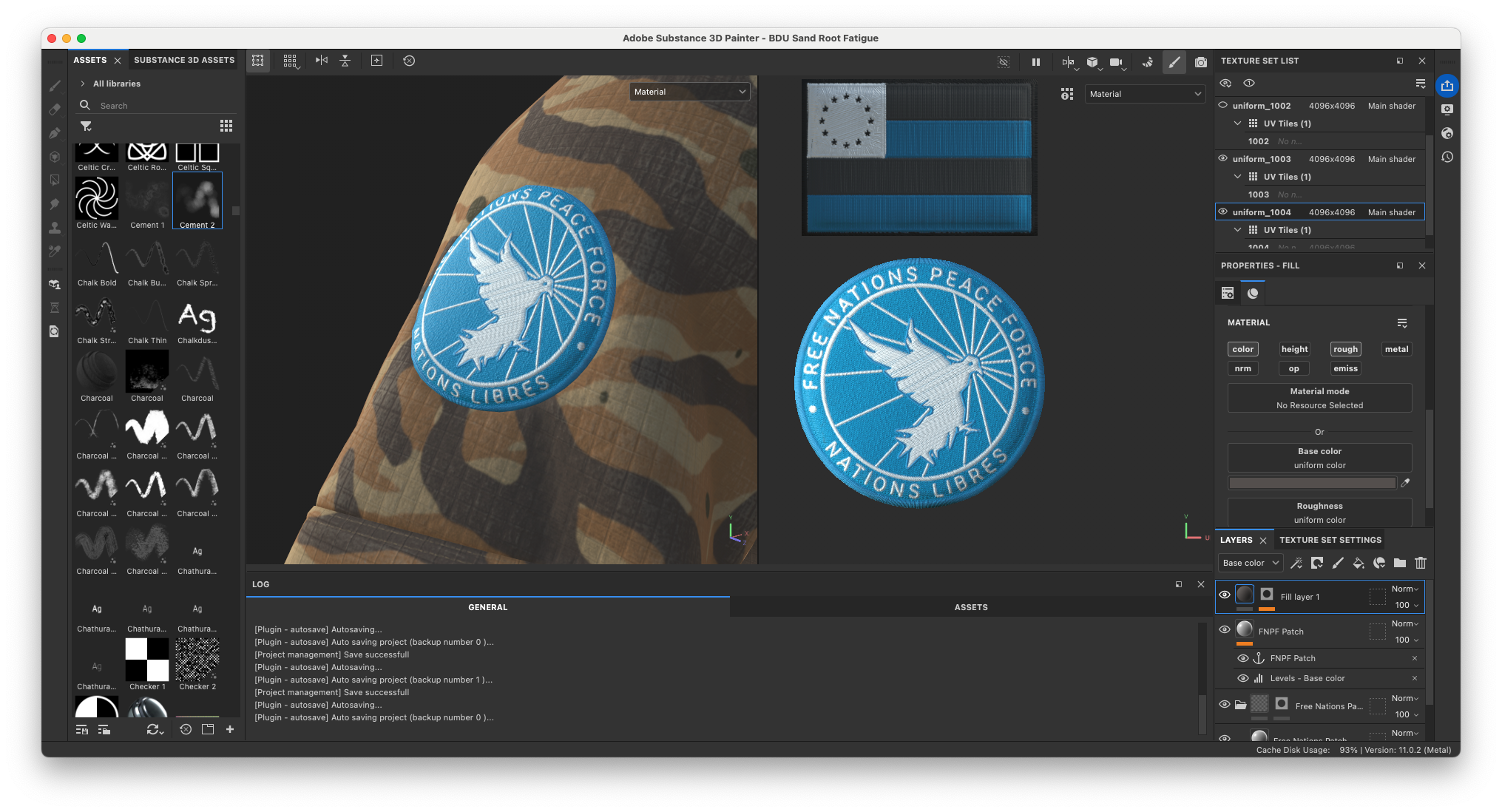This screenshot has height=812, width=1502.
Task: Switch to the Texture Set Settings tab
Action: pos(1330,540)
